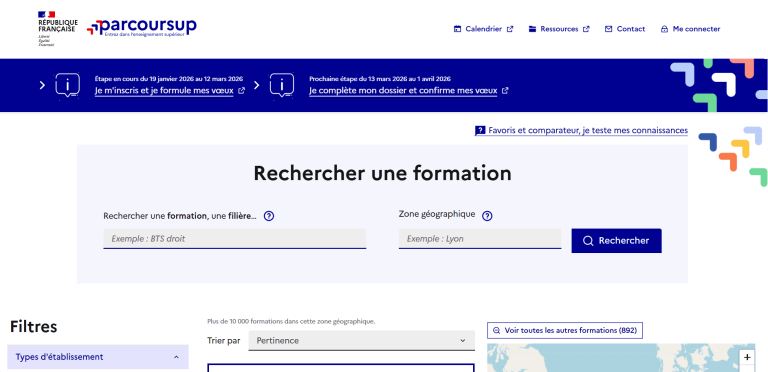Open "Je m'inscris et je formule mes vœux"
Viewport: 768px width, 372px height.
pos(164,91)
